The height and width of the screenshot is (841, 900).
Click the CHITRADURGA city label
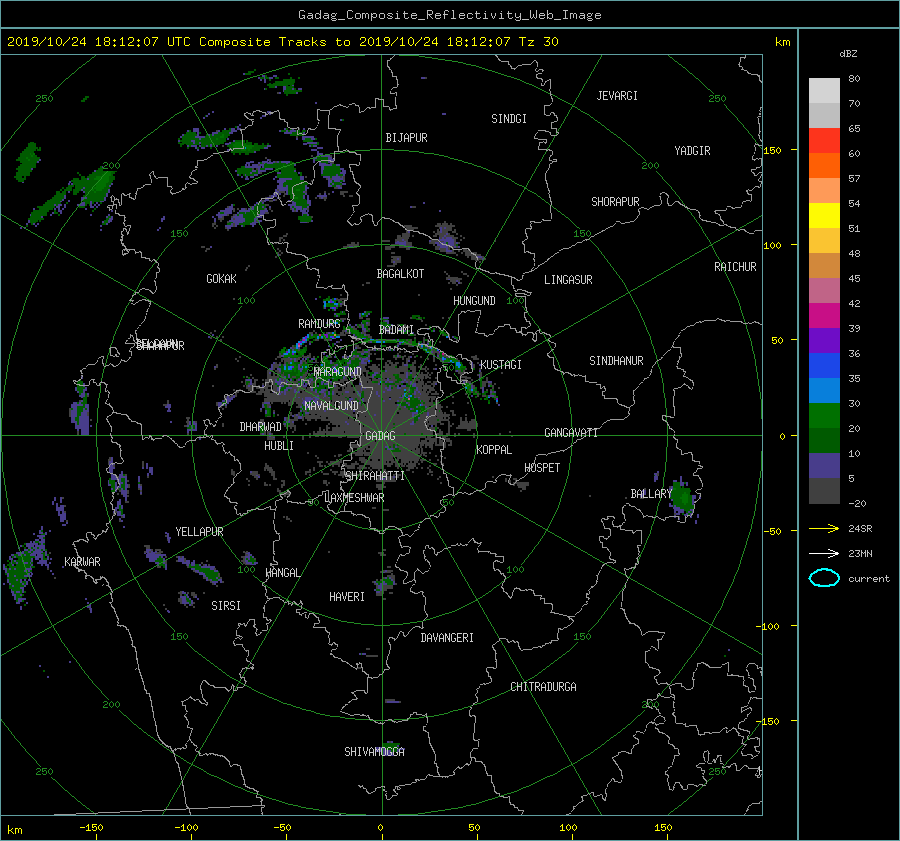(x=544, y=687)
